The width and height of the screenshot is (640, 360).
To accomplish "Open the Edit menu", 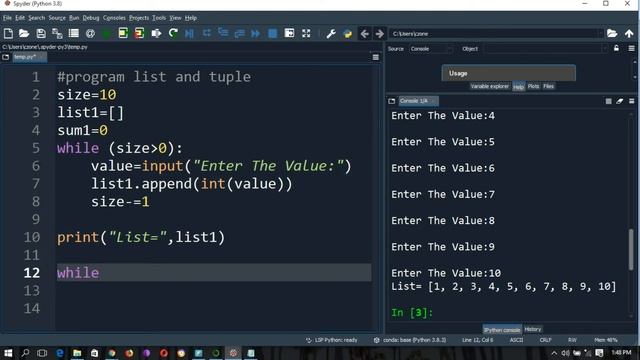I will point(20,18).
